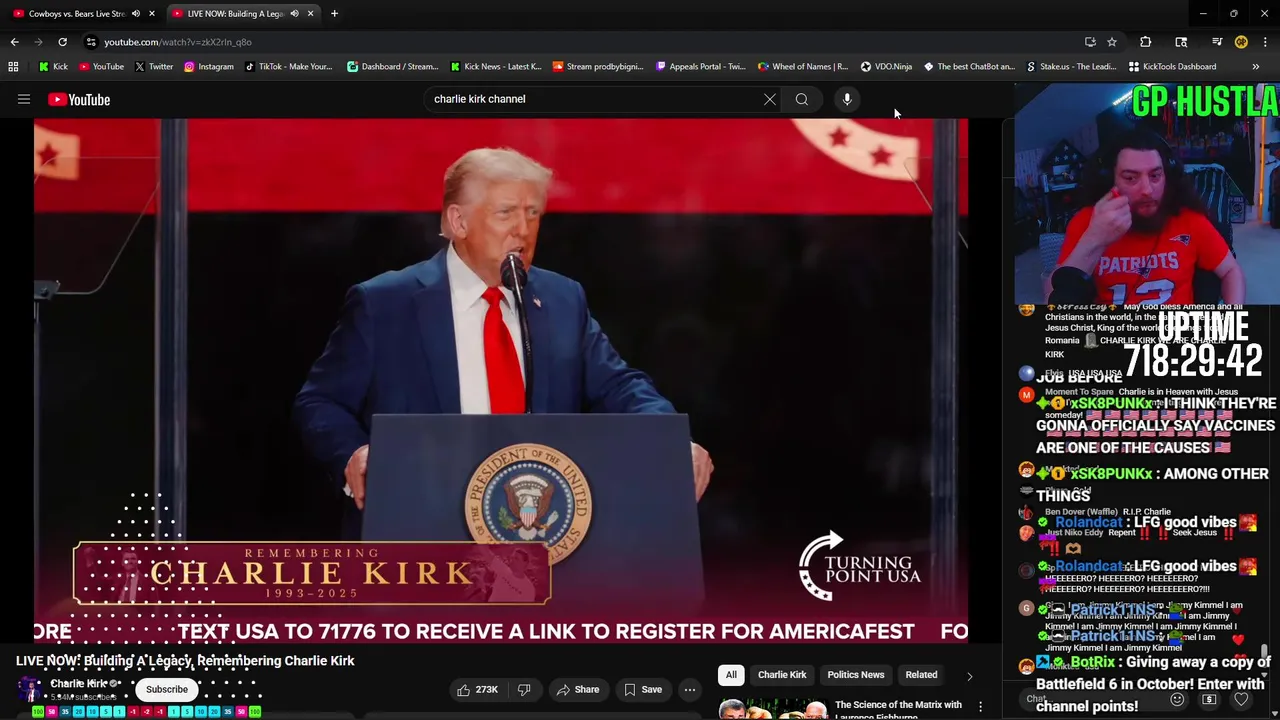Dislike the video with thumbs-down
Viewport: 1280px width, 720px height.
point(524,689)
